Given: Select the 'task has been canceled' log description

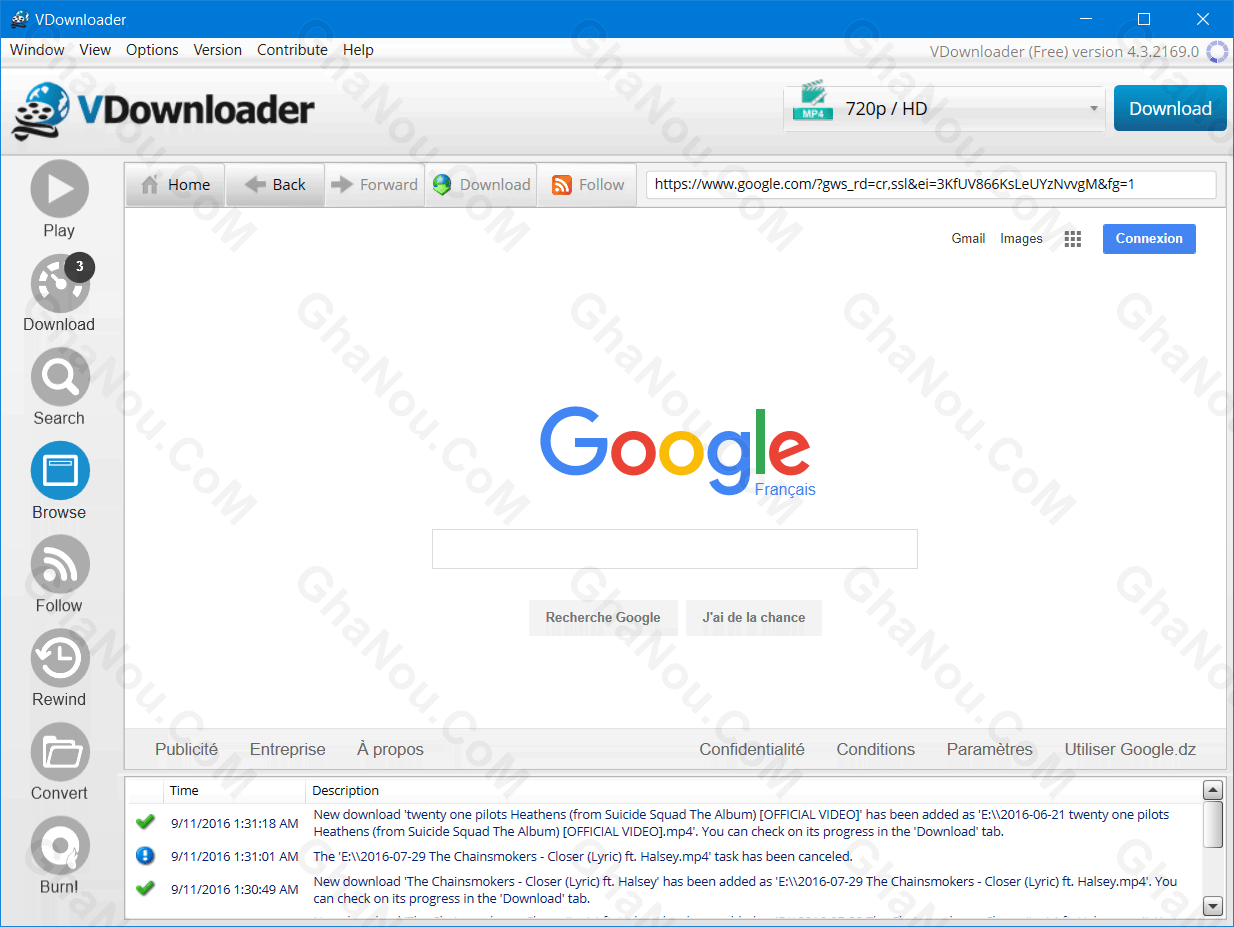Looking at the screenshot, I should [x=583, y=856].
